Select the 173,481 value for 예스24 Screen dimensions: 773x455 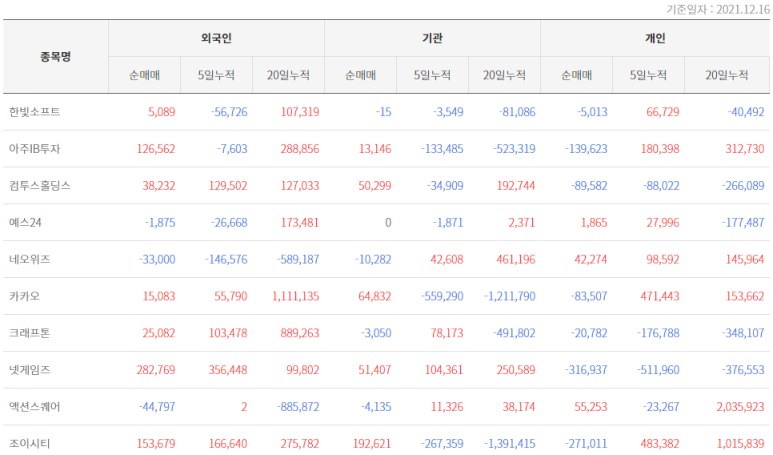click(300, 223)
